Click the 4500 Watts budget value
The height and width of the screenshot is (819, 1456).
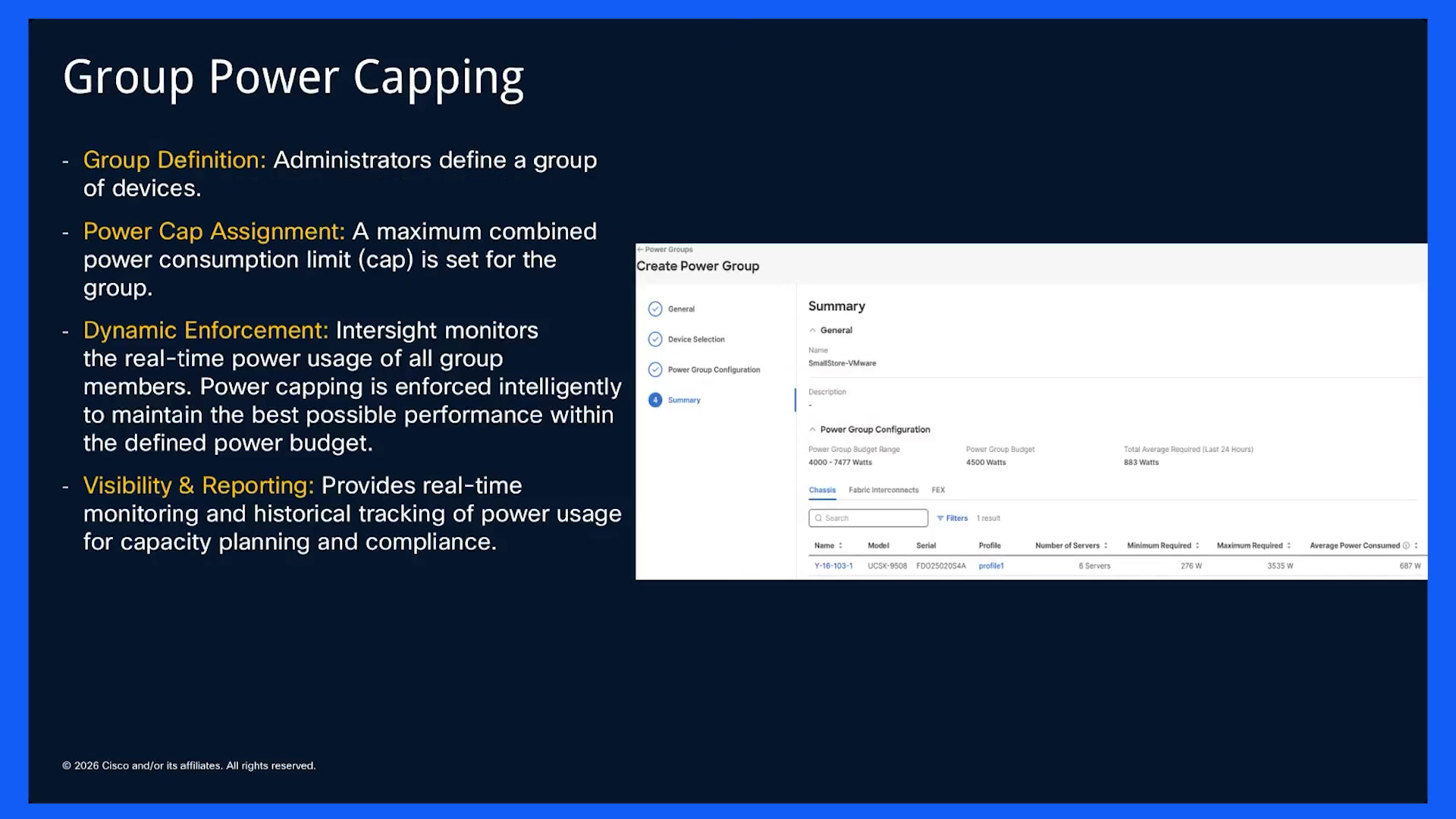(986, 463)
